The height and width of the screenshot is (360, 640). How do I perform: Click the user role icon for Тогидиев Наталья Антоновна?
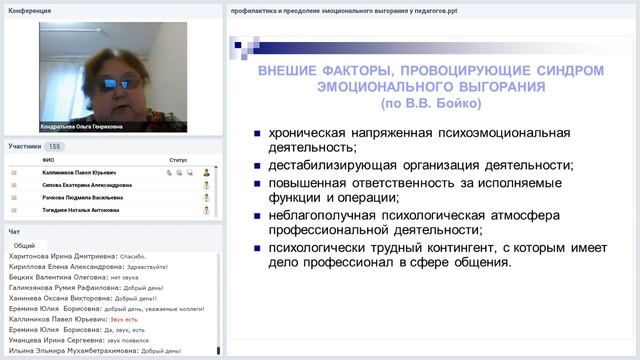(207, 211)
